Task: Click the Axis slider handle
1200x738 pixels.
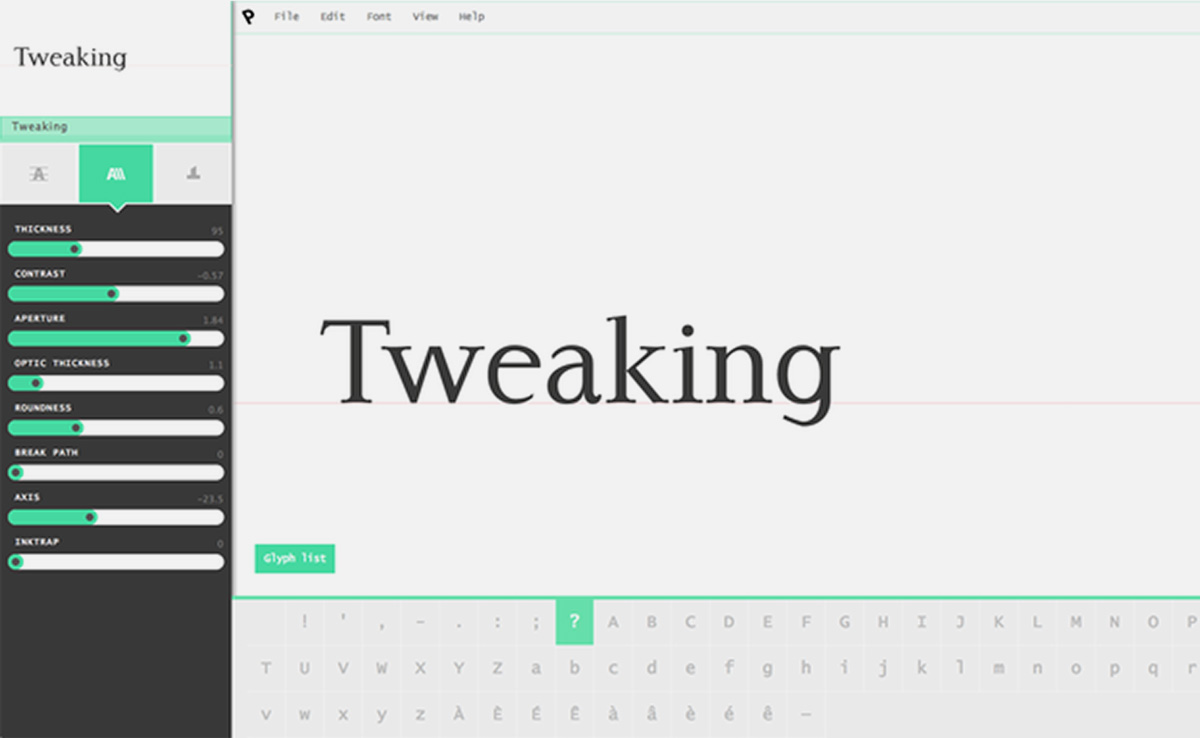Action: tap(91, 518)
